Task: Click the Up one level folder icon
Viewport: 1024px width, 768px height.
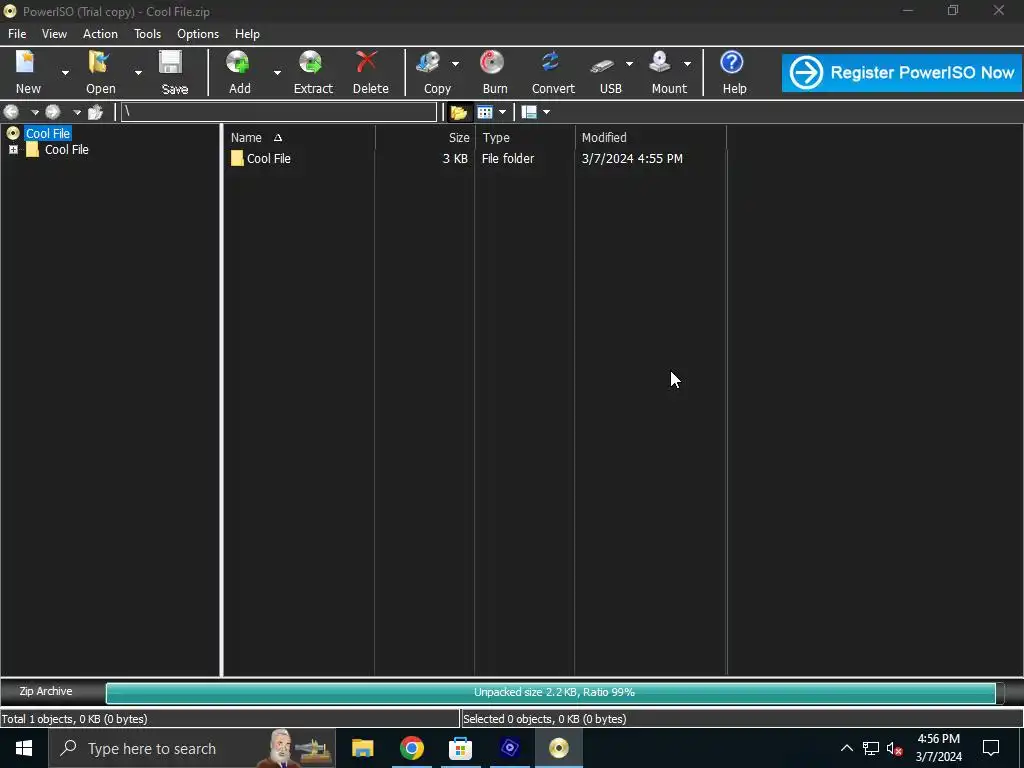Action: tap(96, 112)
